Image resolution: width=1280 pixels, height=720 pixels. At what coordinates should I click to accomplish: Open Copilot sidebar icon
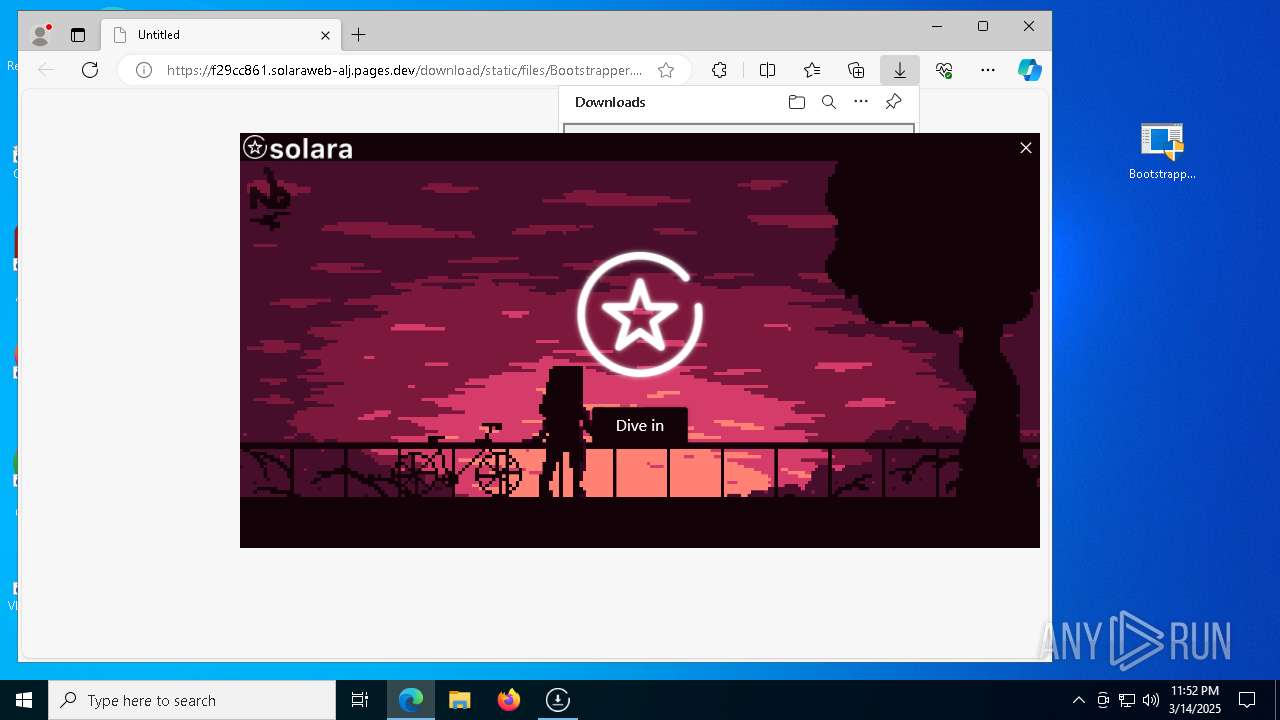pyautogui.click(x=1030, y=70)
